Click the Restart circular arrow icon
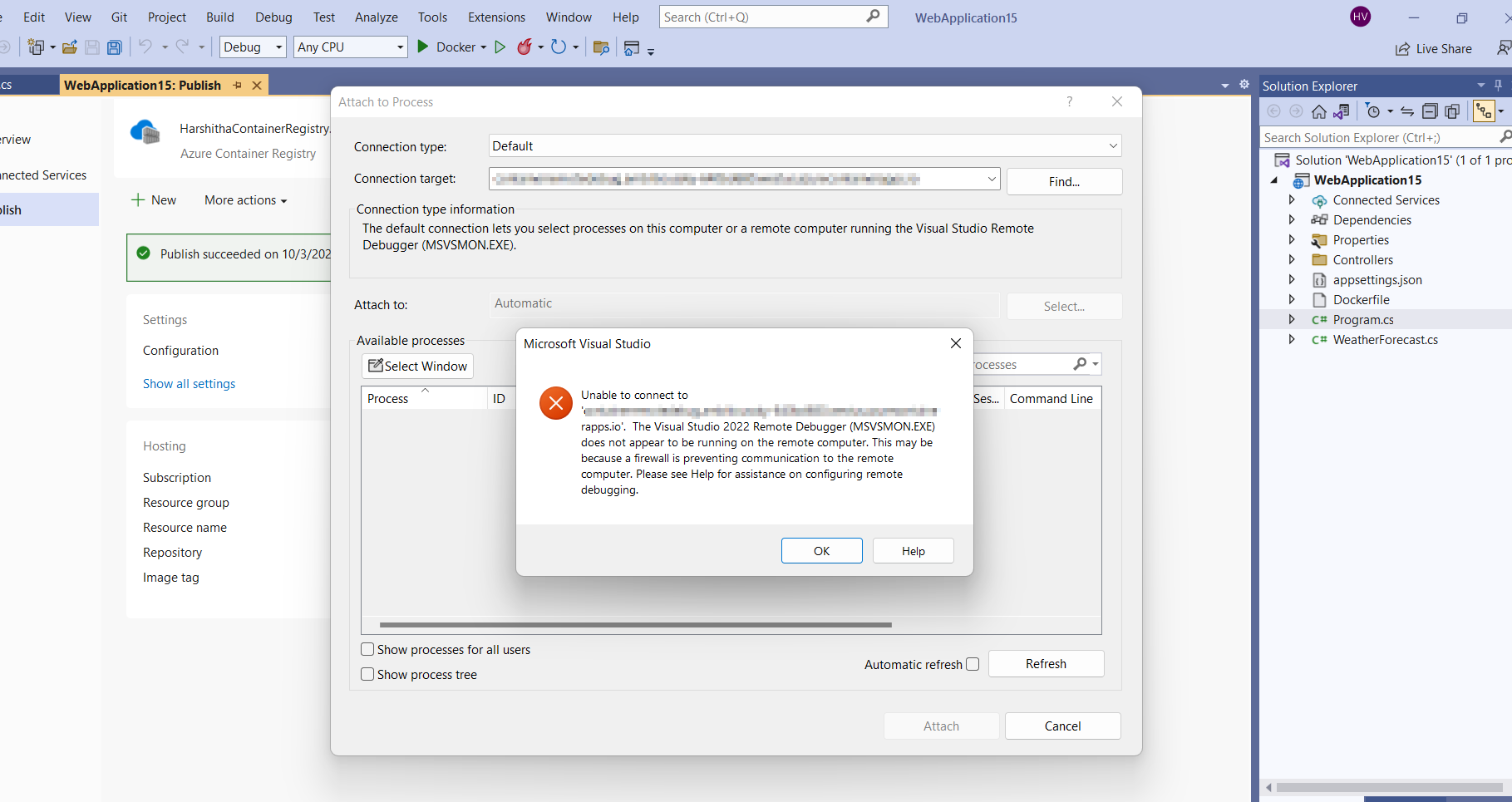The height and width of the screenshot is (802, 1512). 559,47
